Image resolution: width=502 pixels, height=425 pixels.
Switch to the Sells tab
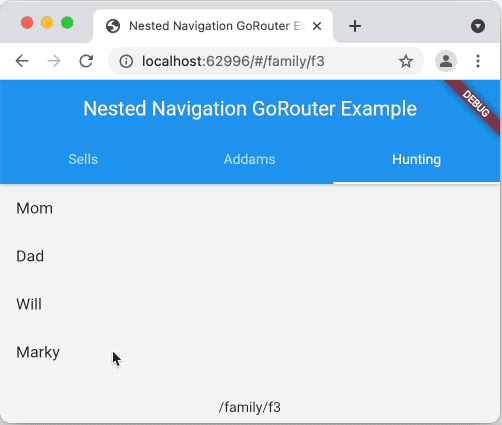pyautogui.click(x=83, y=159)
